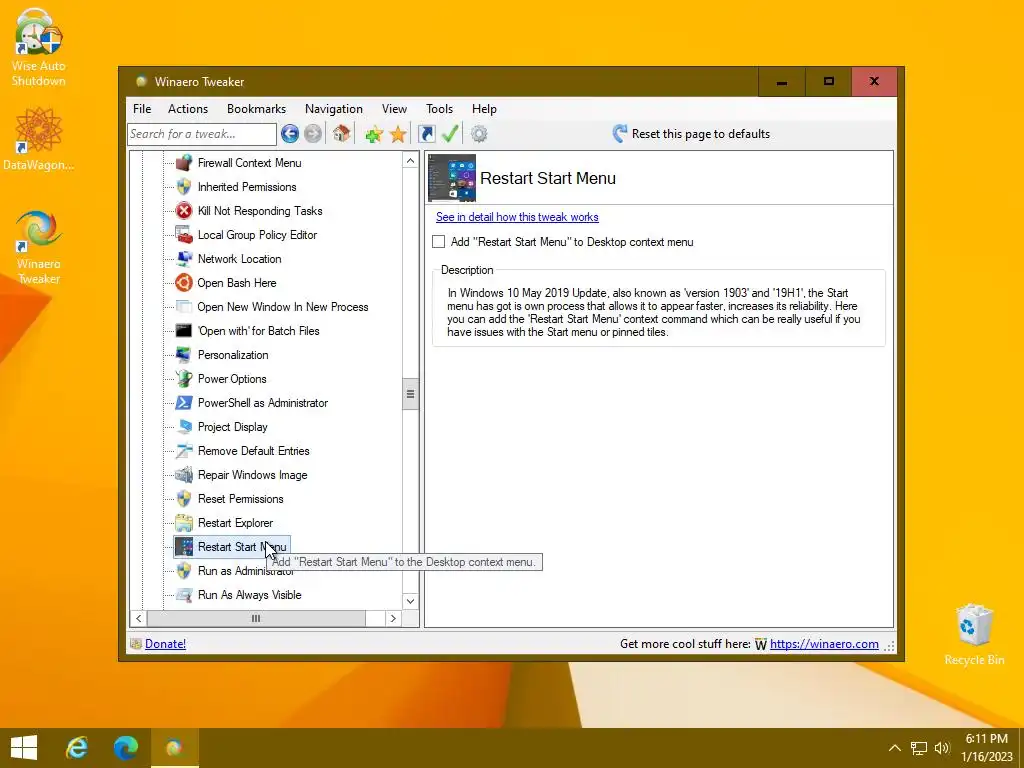Click the Network Location icon
Screen dimensions: 1024x768
click(184, 259)
